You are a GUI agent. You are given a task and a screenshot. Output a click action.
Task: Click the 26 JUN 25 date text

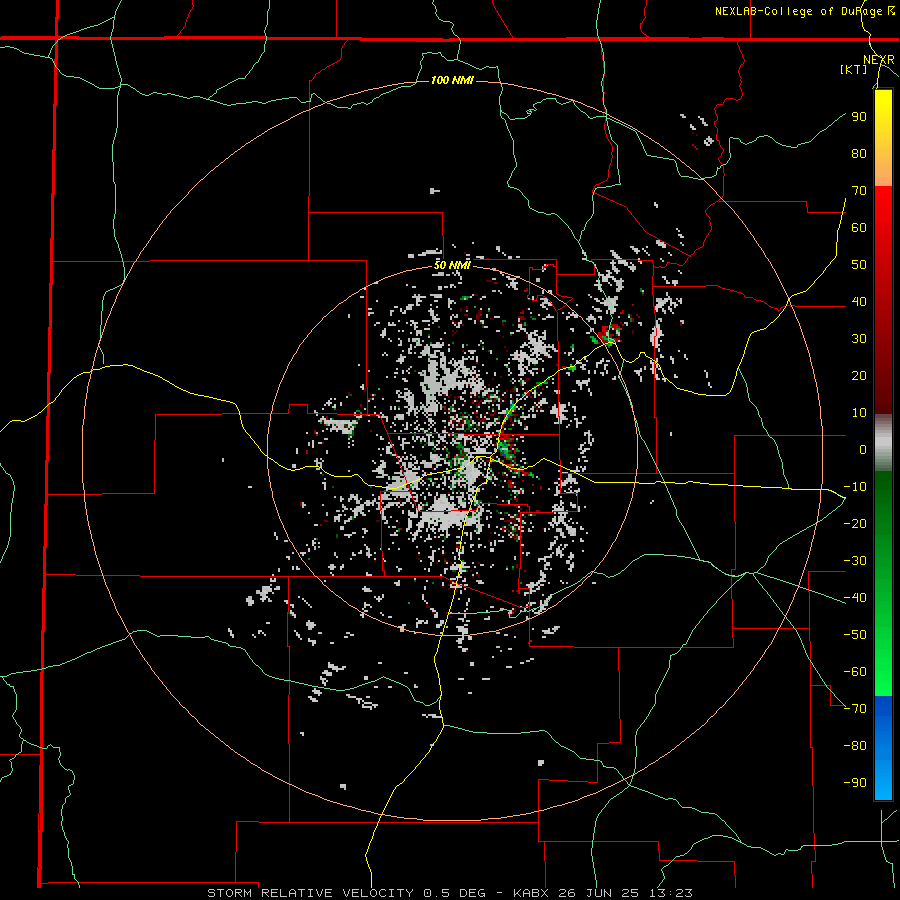(602, 893)
